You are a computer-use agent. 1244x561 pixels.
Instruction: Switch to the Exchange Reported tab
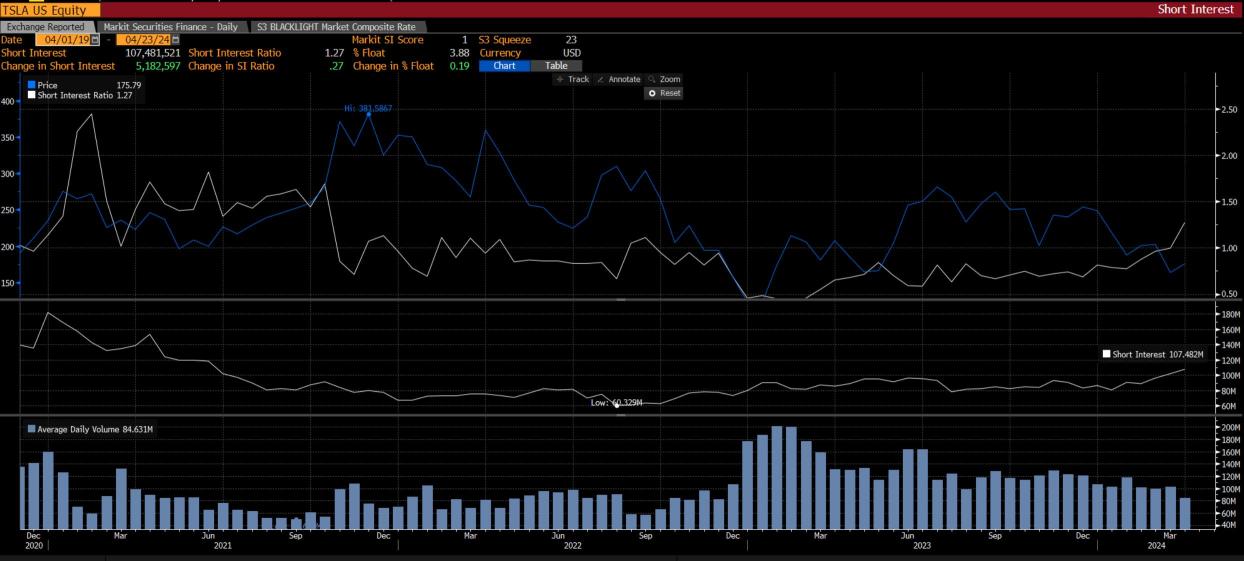coord(48,27)
